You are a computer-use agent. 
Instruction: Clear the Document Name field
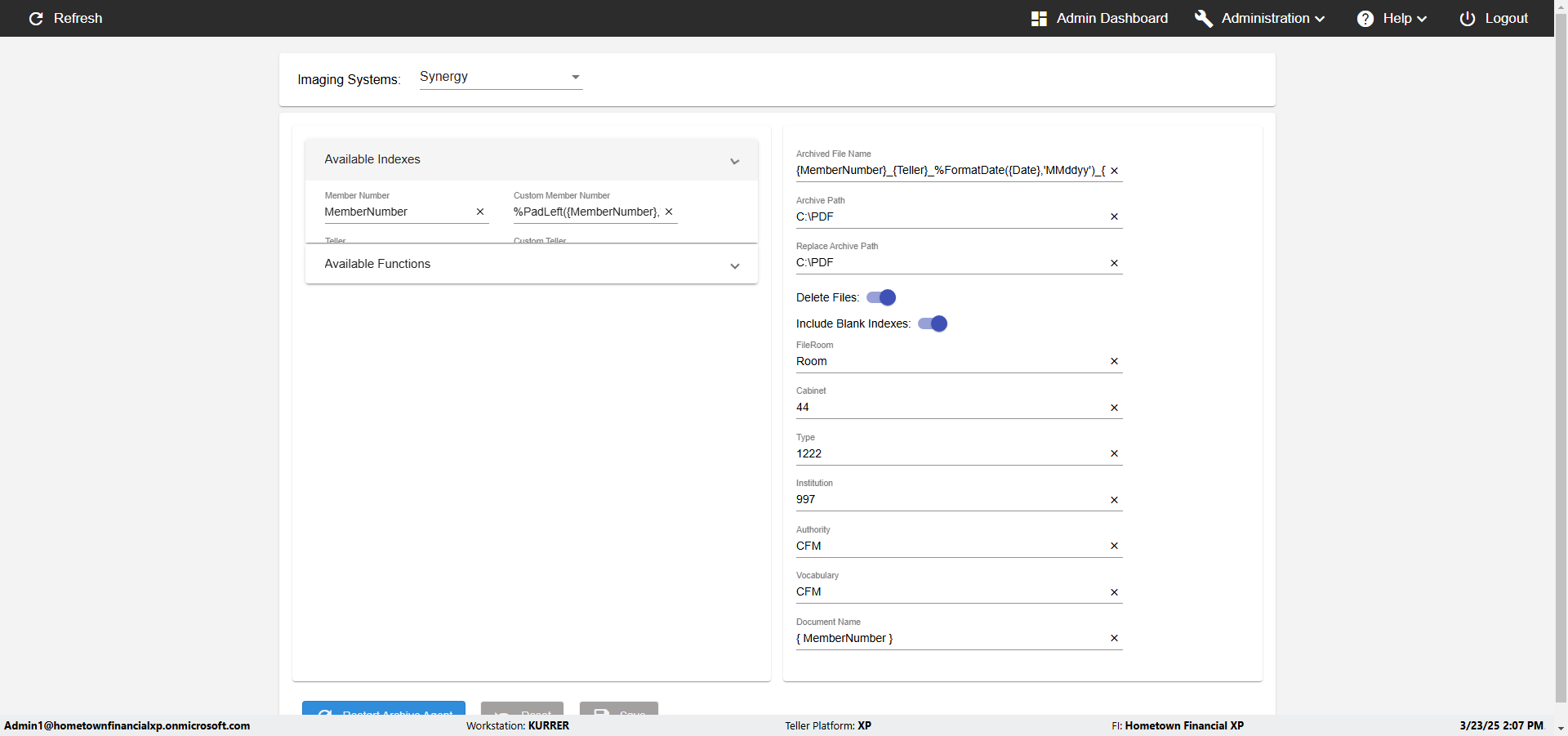tap(1114, 638)
